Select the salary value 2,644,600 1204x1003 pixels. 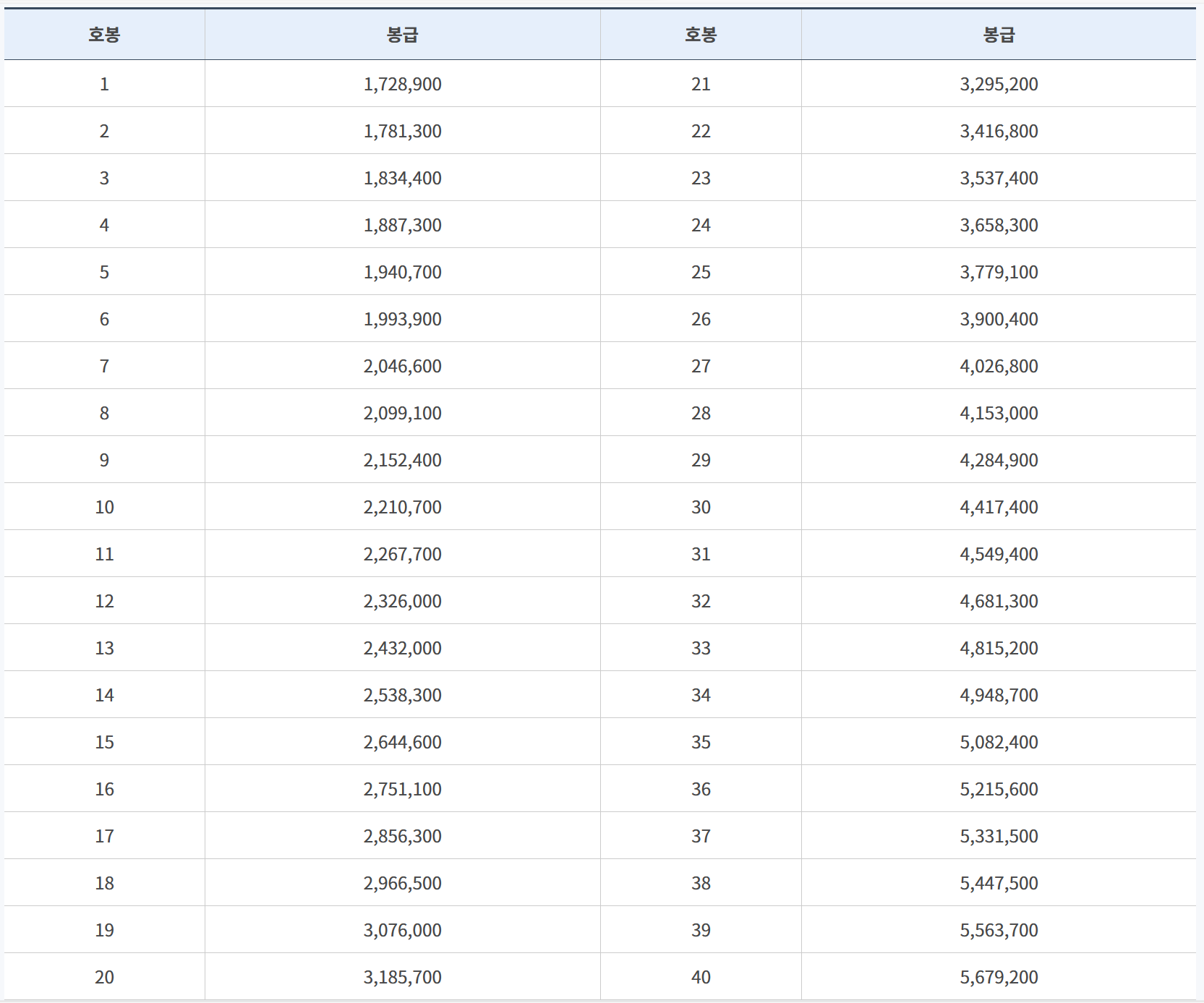(402, 742)
